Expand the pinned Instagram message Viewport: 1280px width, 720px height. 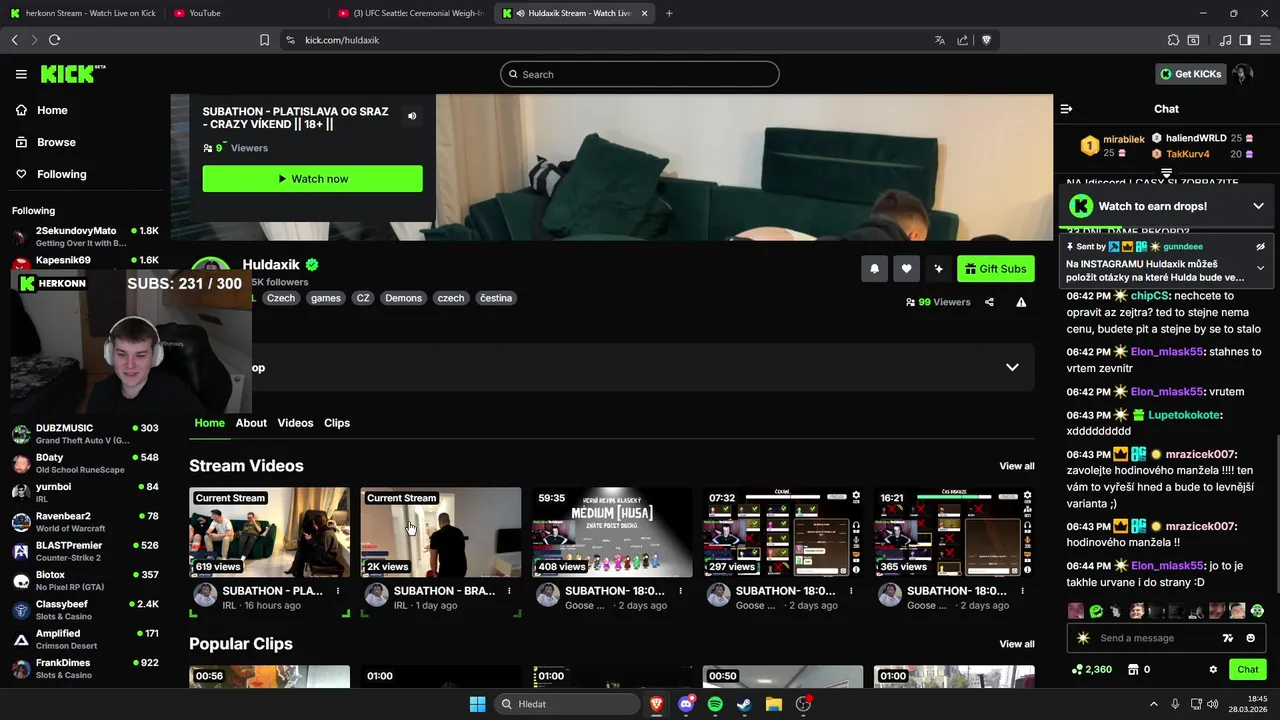[1260, 268]
